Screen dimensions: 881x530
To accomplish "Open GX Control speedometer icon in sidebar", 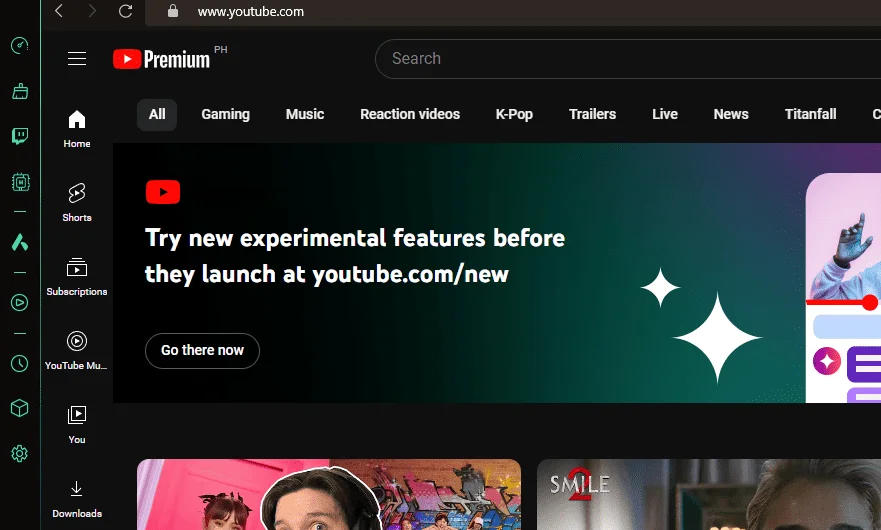I will tap(20, 46).
